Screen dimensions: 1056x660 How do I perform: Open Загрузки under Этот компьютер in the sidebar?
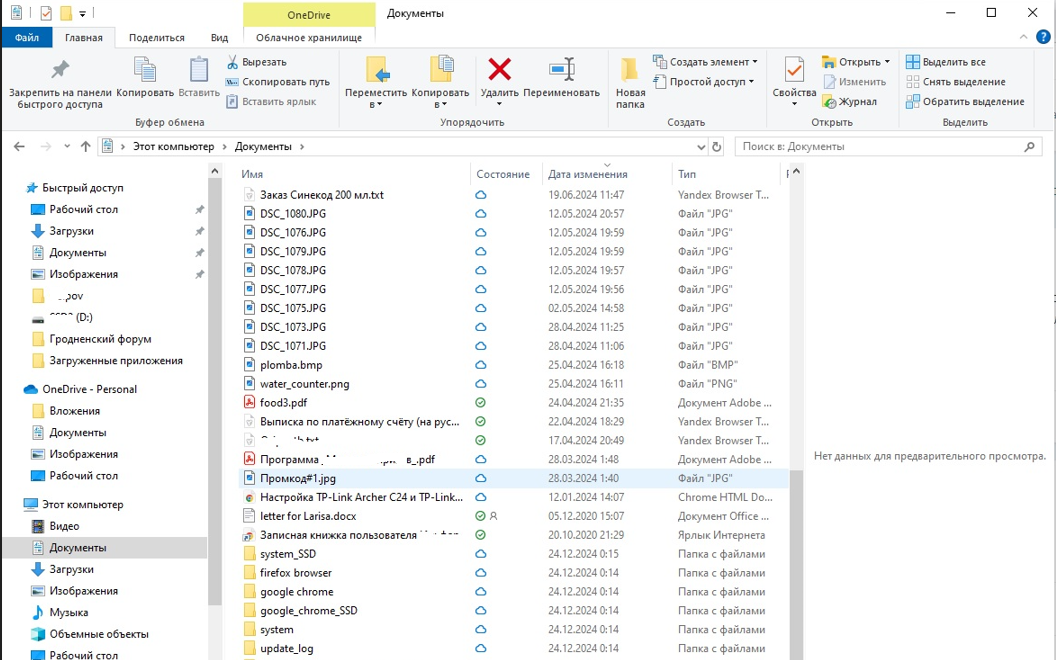(x=71, y=569)
